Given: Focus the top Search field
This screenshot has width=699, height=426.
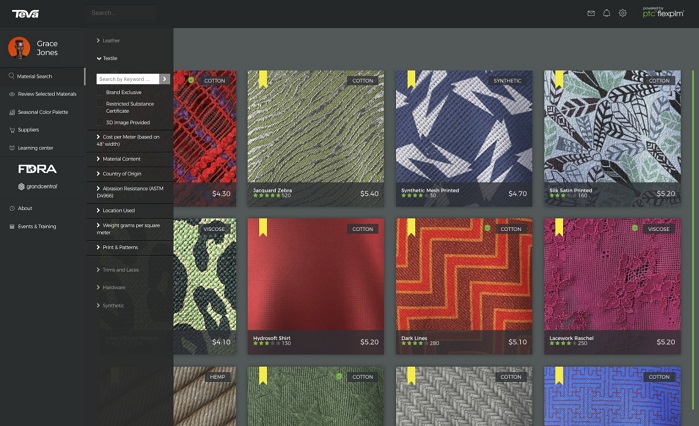Looking at the screenshot, I should (121, 13).
